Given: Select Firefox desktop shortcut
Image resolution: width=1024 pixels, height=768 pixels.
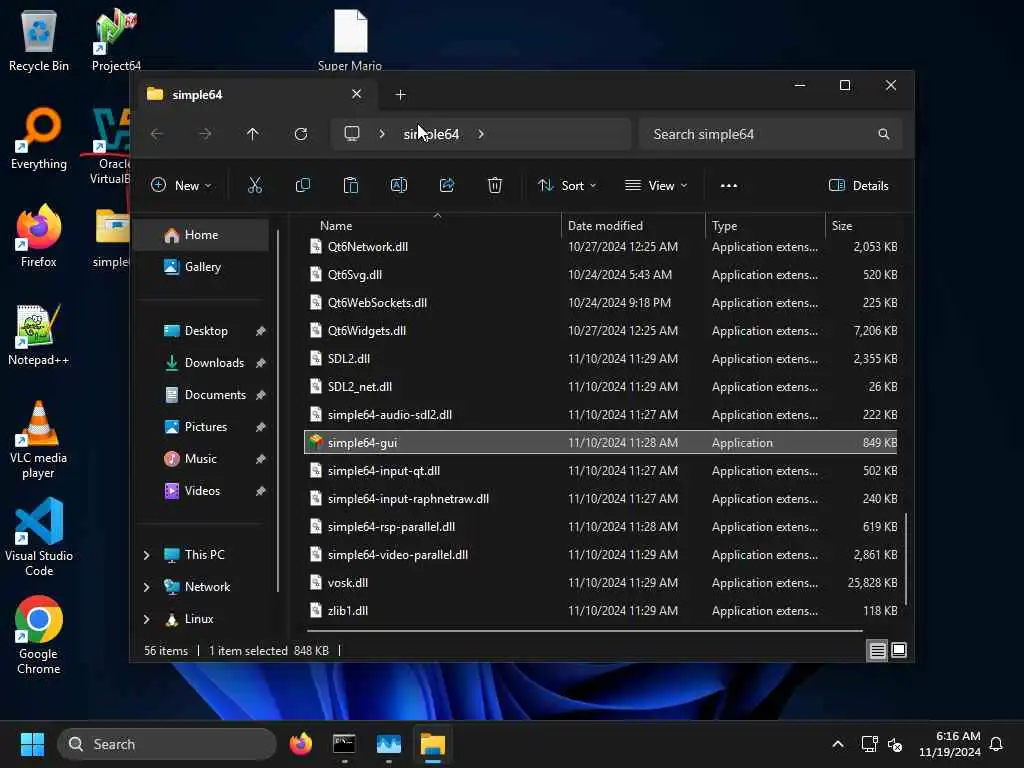Looking at the screenshot, I should 39,236.
